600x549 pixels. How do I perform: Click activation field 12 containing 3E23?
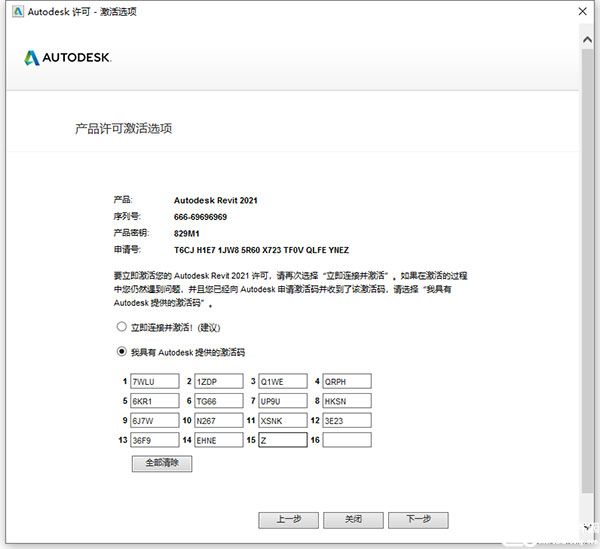click(x=346, y=420)
